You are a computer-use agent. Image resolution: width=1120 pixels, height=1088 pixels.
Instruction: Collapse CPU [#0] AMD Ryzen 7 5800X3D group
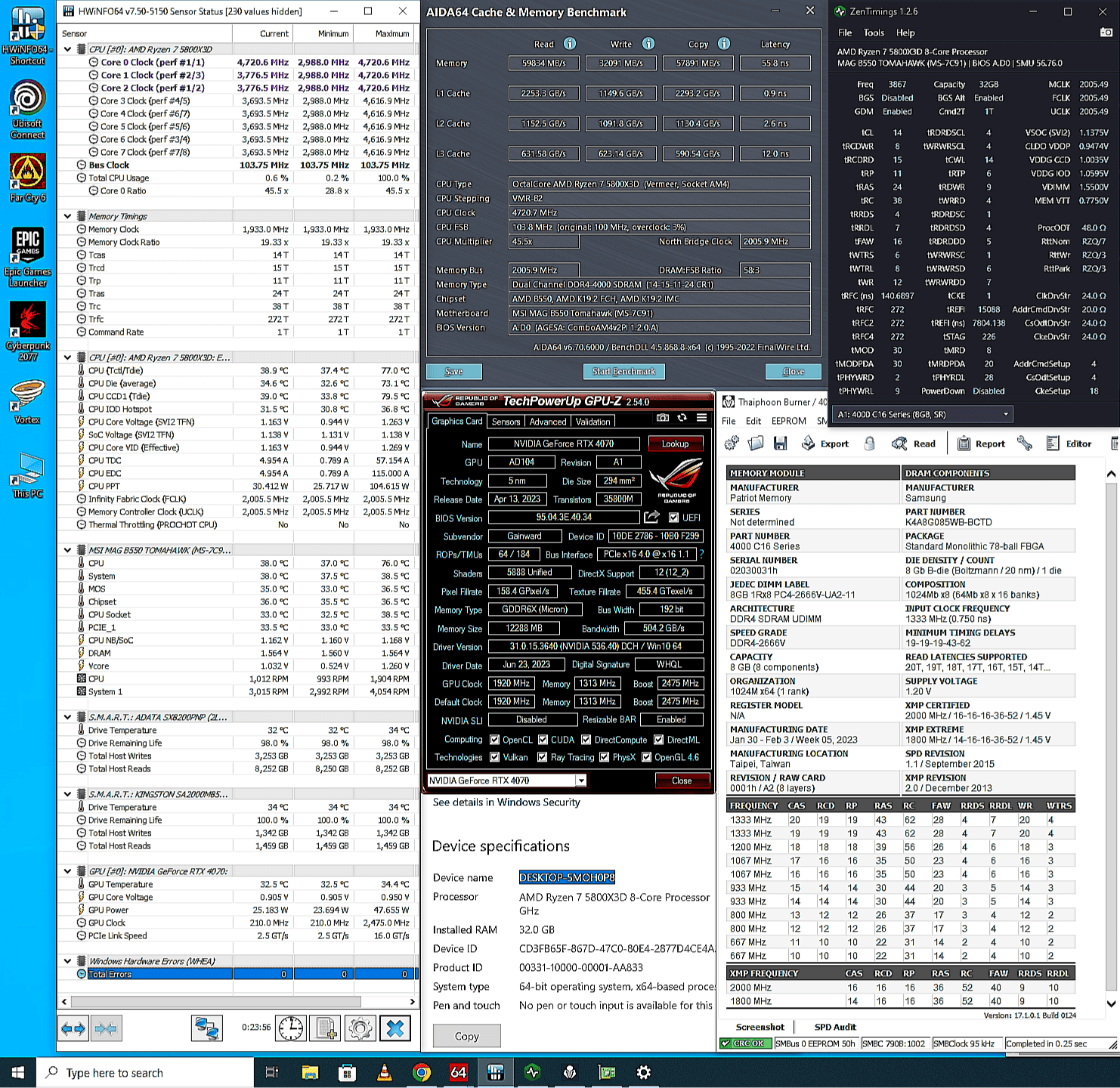pos(68,49)
